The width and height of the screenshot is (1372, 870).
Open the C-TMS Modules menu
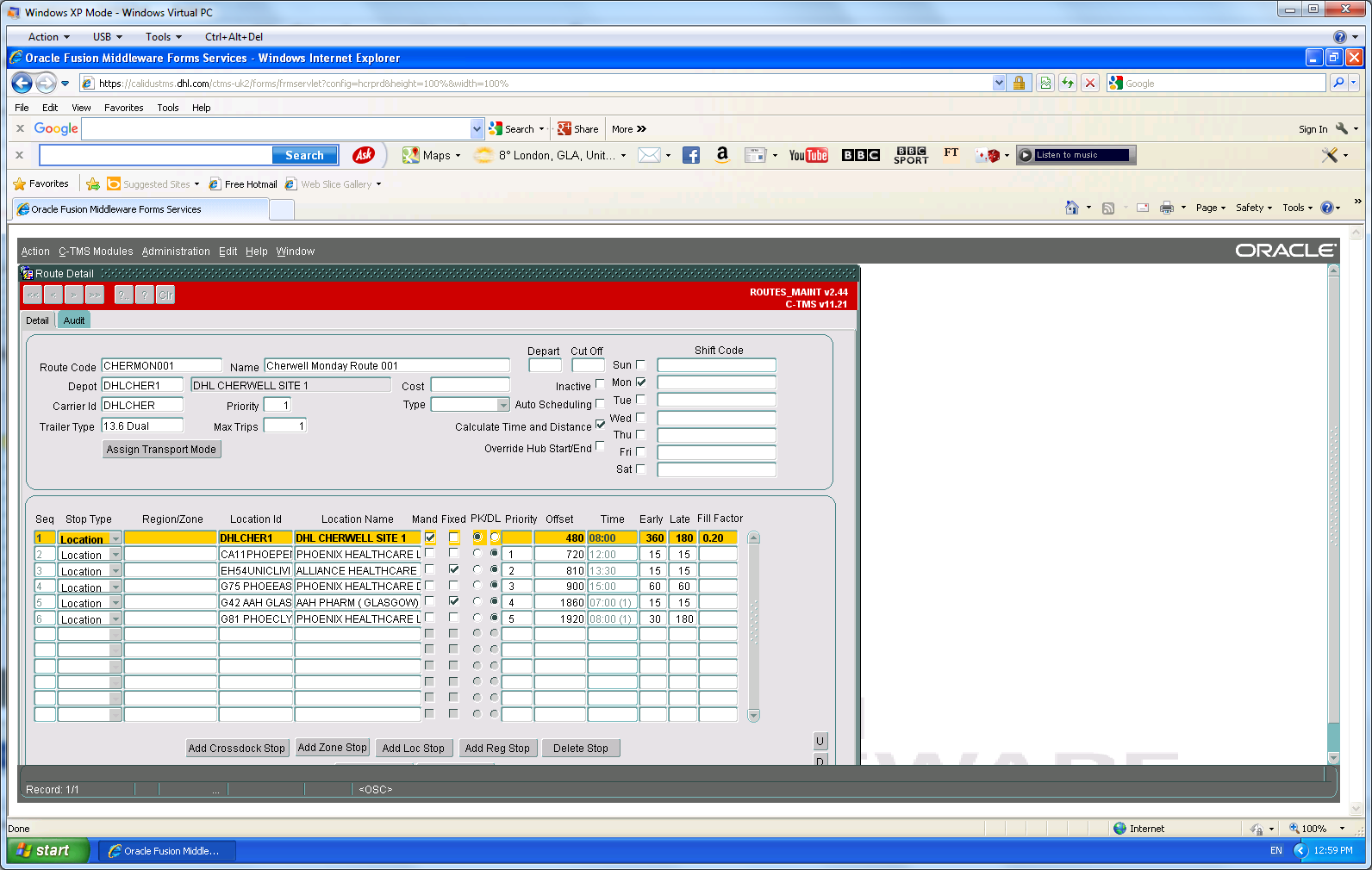click(x=96, y=252)
